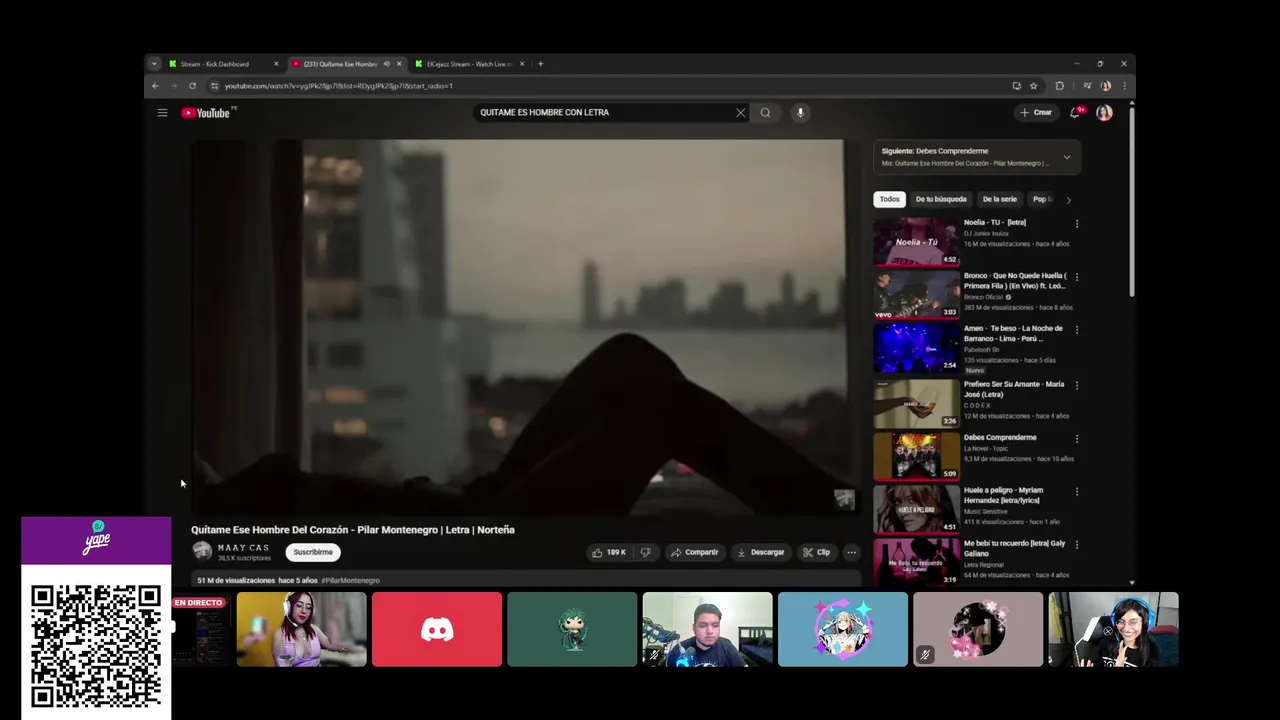Mute the audio icon on the YouTube tab
This screenshot has height=720, width=1280.
386,64
